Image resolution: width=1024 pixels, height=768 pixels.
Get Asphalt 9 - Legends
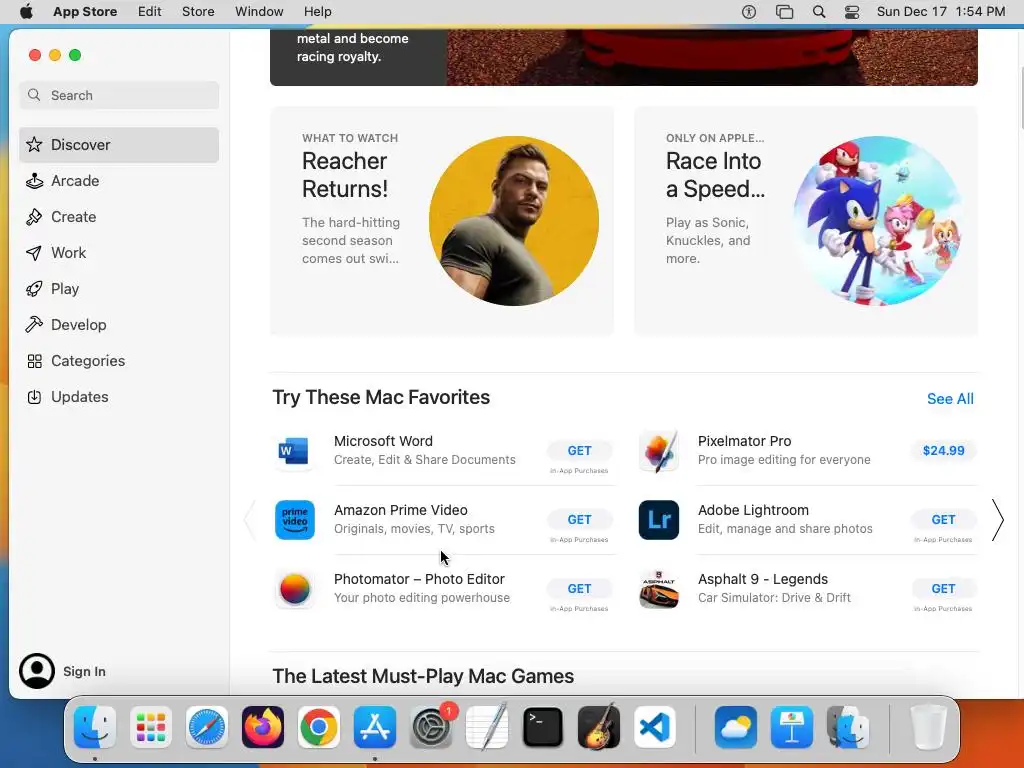tap(943, 589)
